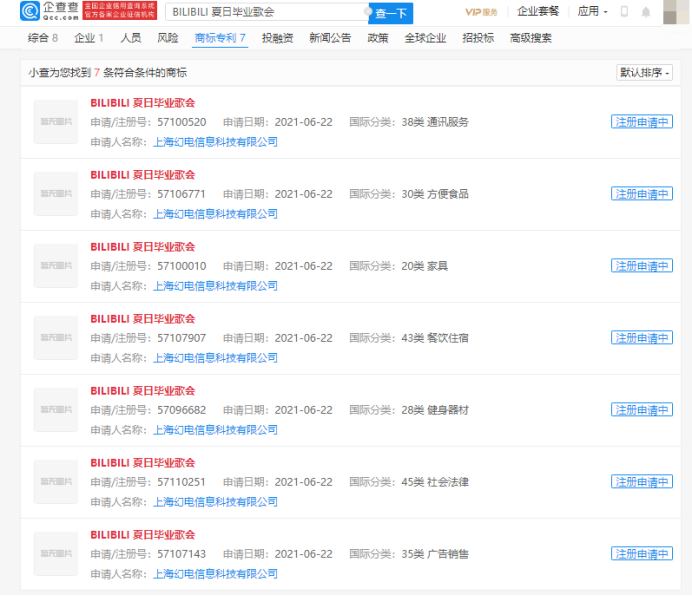The height and width of the screenshot is (596, 692).
Task: Click placeholder image of 57106771 trademark
Action: pyautogui.click(x=56, y=194)
